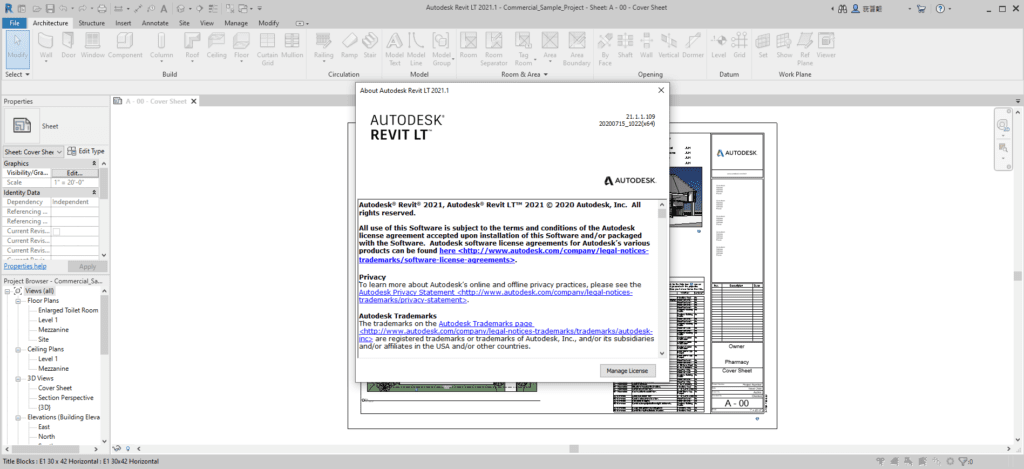1024x469 pixels.
Task: Click Edit Type in Properties
Action: (86, 151)
